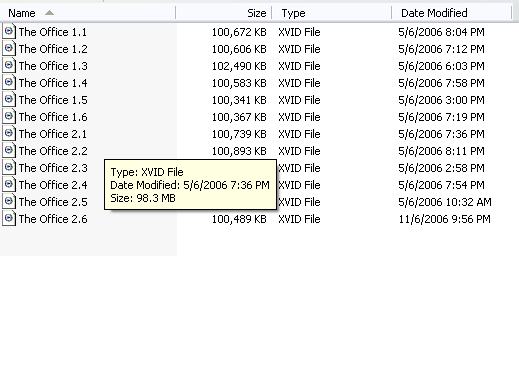Sort list by the Type column header
The width and height of the screenshot is (519, 384).
[x=332, y=13]
